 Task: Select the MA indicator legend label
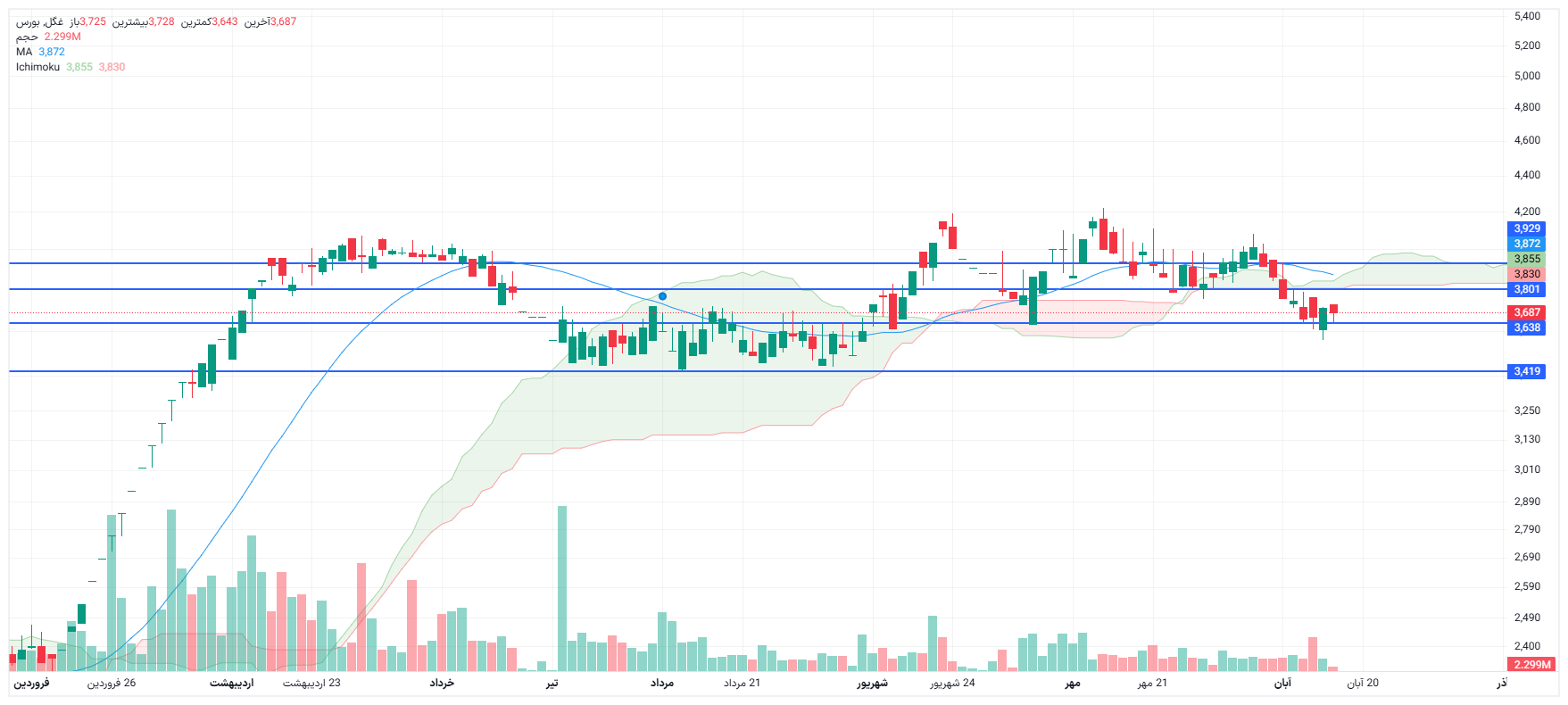tap(24, 52)
